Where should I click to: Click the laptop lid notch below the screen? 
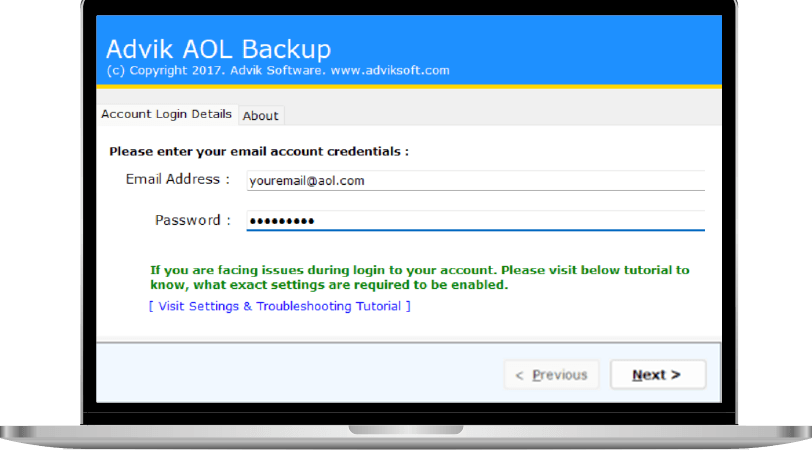click(x=405, y=429)
